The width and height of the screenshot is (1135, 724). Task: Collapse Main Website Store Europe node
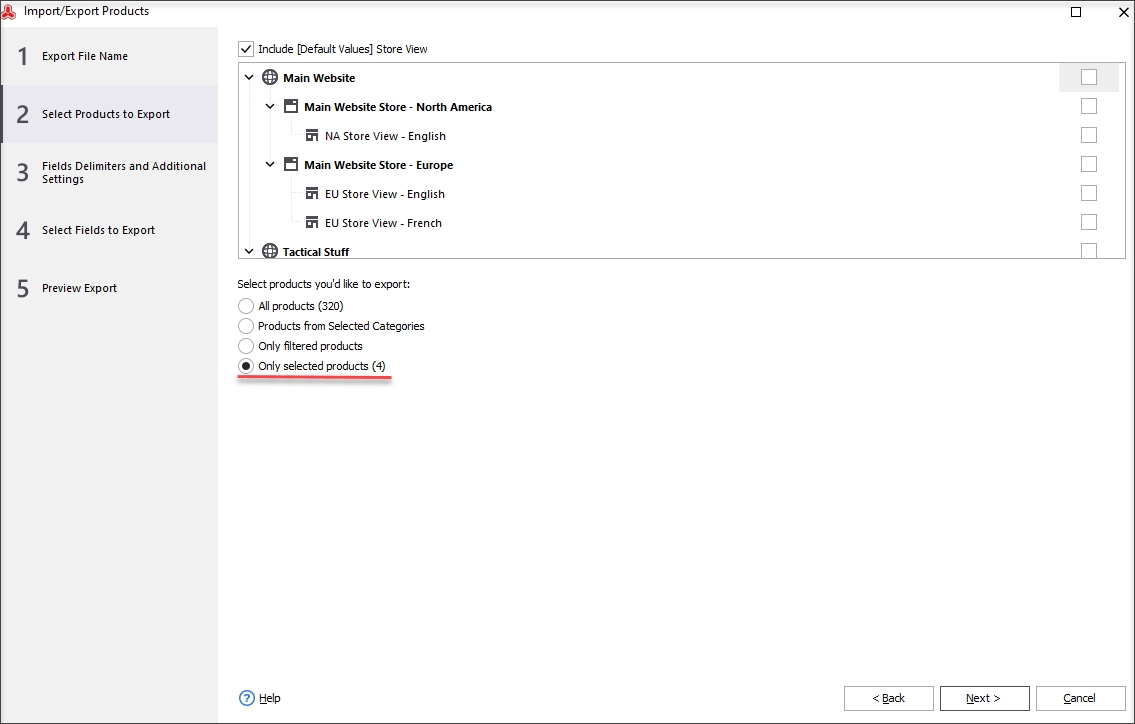270,164
